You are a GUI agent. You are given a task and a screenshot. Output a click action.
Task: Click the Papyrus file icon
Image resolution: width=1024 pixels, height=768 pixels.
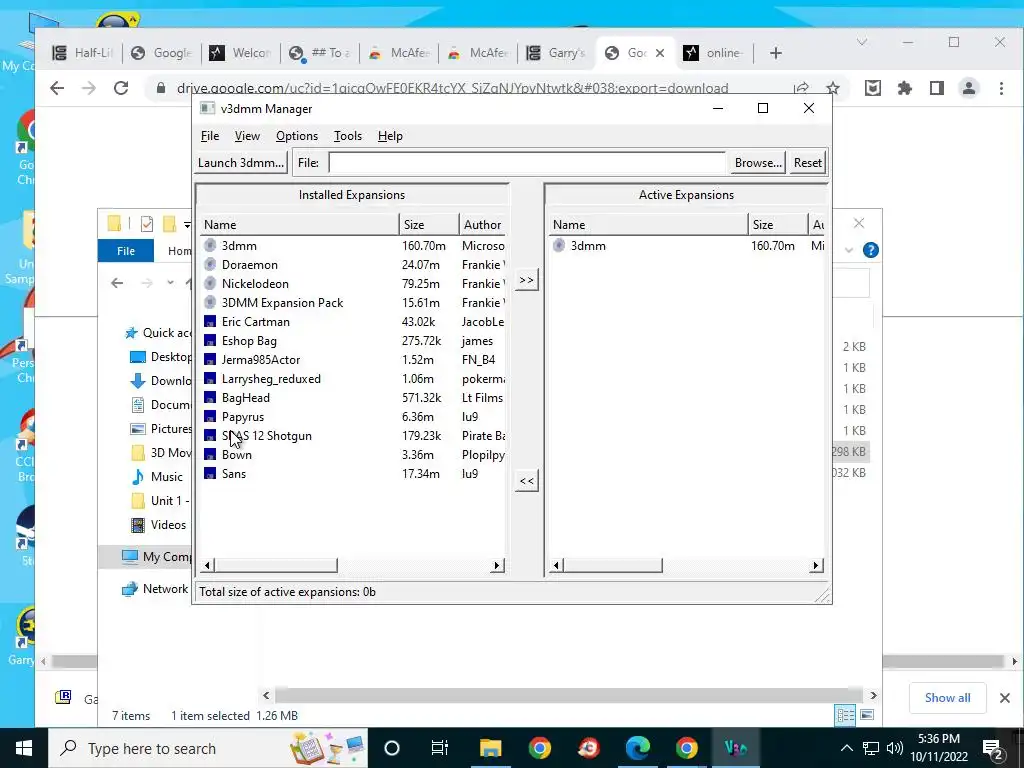(210, 416)
